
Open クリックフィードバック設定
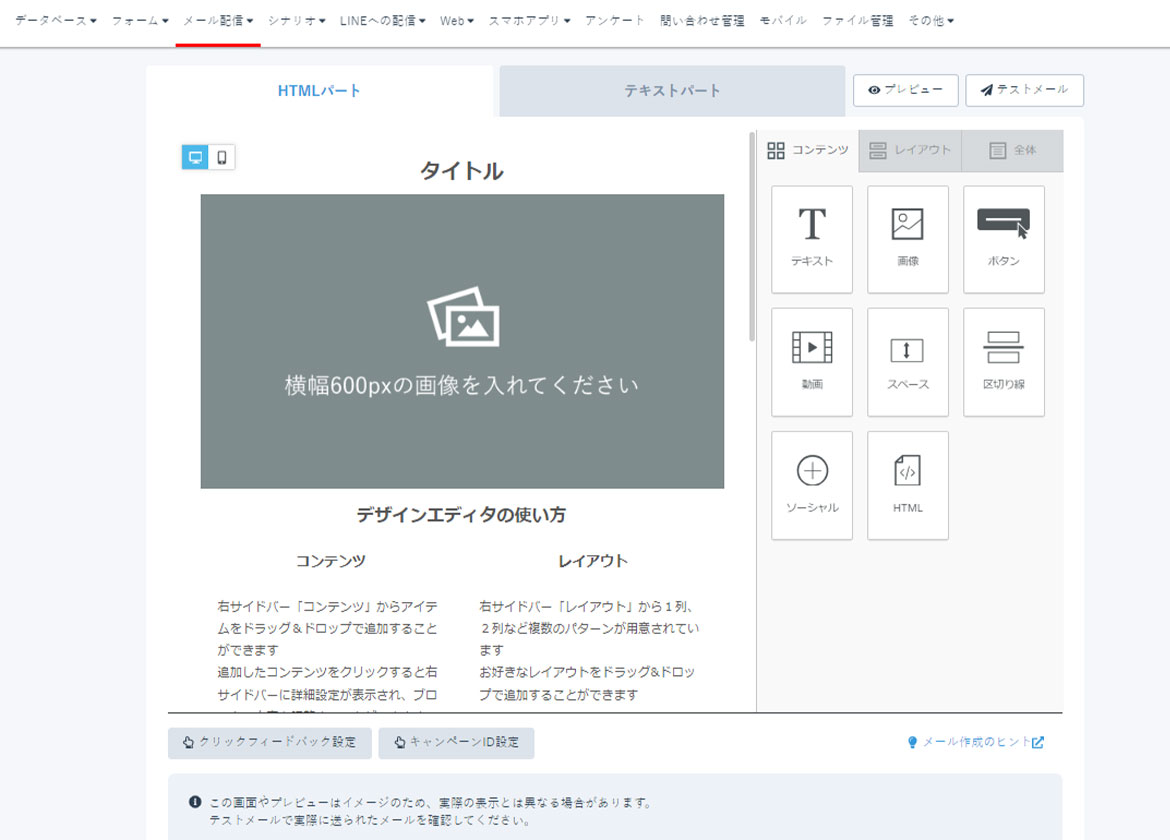tap(269, 743)
